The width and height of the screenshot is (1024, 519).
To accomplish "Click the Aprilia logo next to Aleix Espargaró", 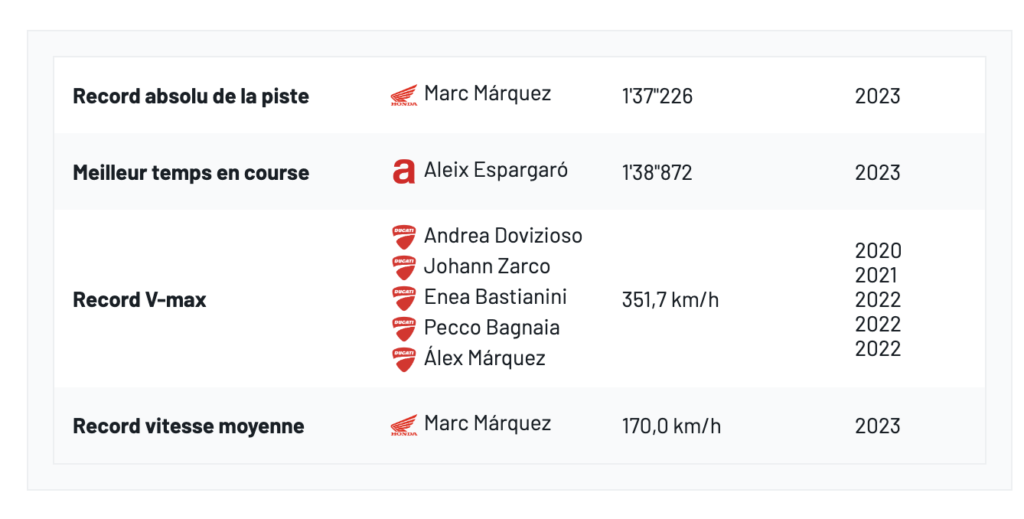I will [403, 172].
